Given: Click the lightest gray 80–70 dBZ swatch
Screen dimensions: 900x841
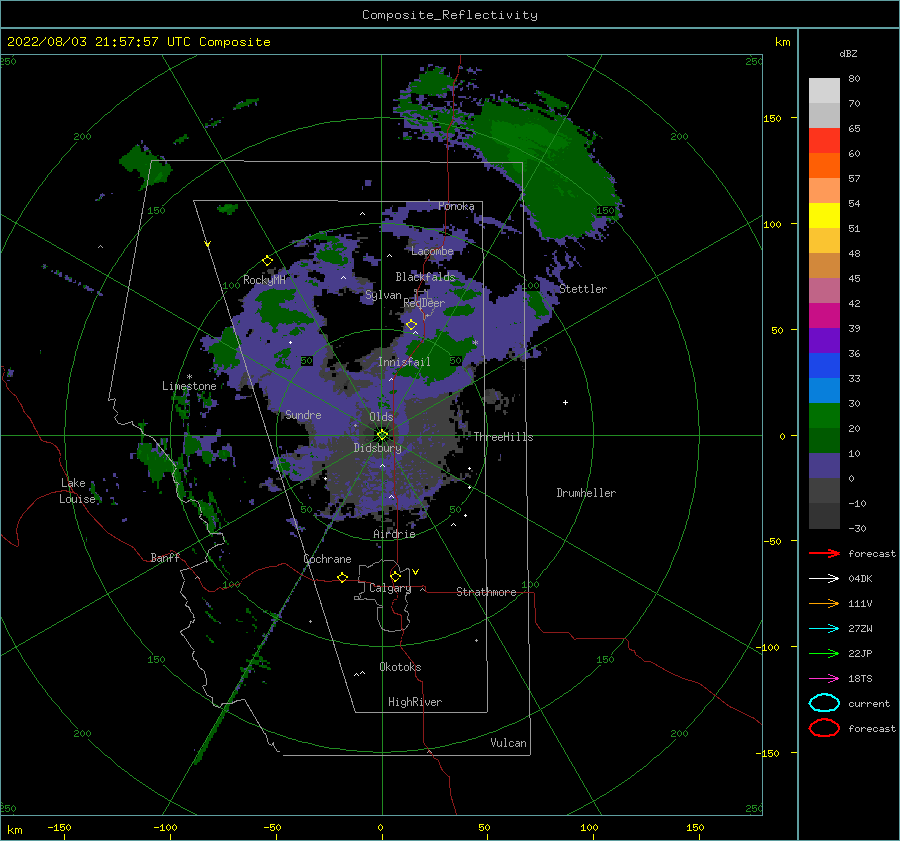Looking at the screenshot, I should click(x=824, y=91).
